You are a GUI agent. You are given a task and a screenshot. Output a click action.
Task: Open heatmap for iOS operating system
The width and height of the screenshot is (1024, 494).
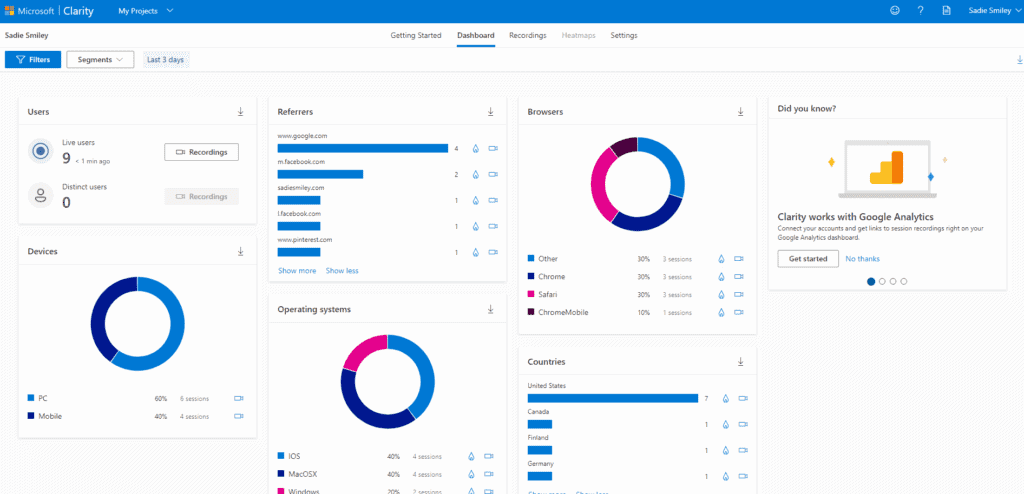pos(471,456)
